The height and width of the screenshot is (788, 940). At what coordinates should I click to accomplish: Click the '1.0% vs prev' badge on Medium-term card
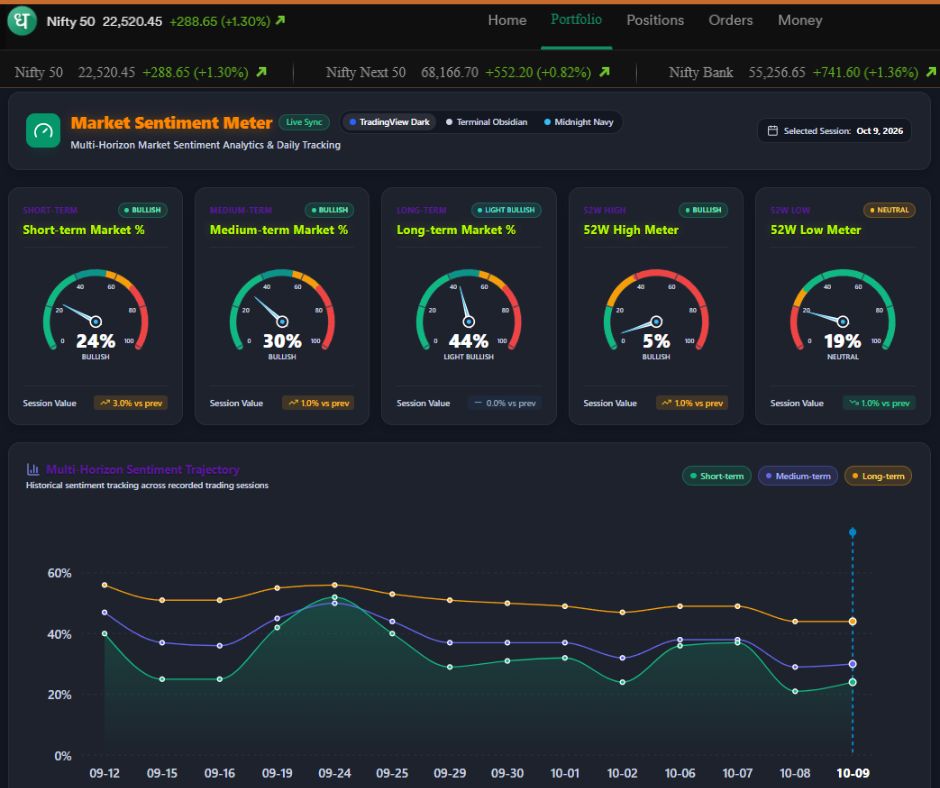pos(318,403)
